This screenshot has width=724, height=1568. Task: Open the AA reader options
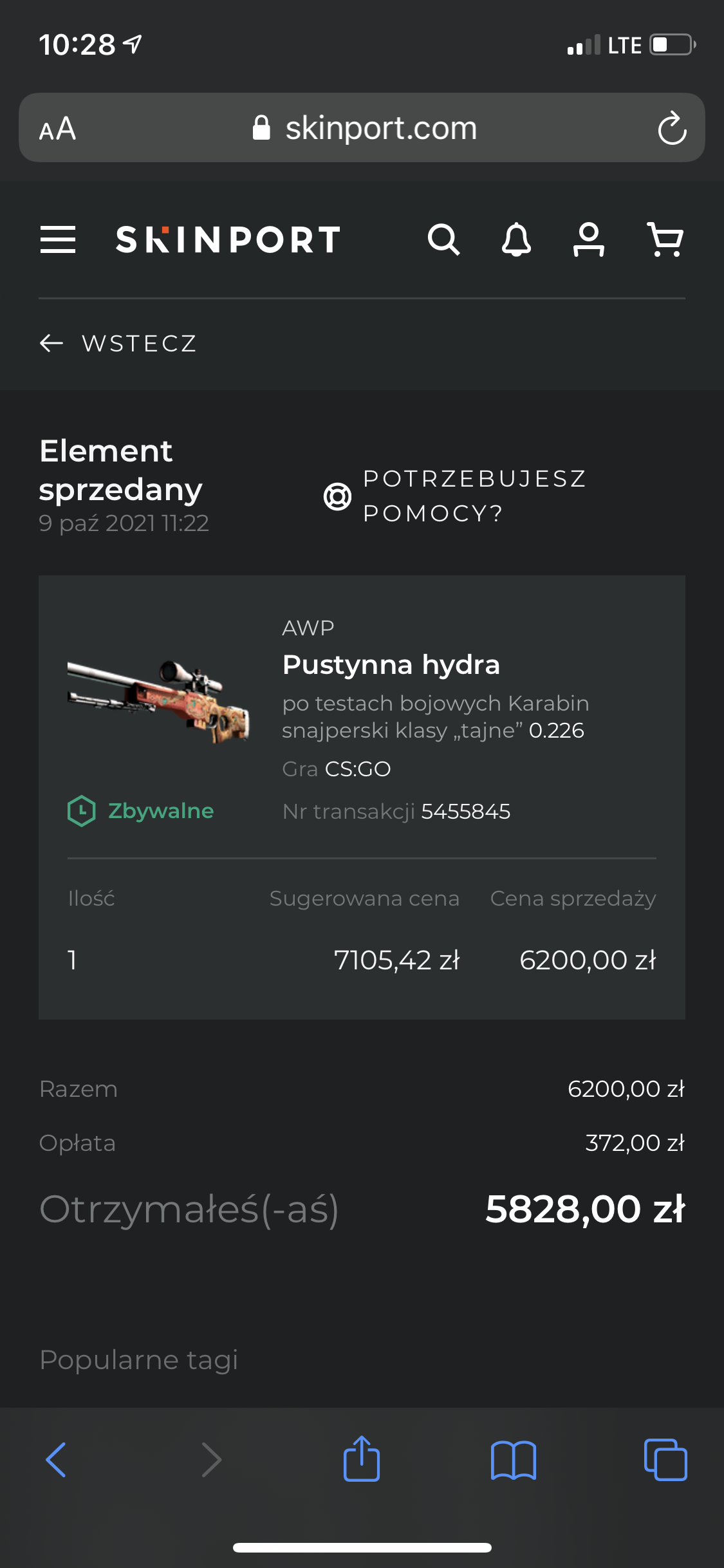click(58, 129)
